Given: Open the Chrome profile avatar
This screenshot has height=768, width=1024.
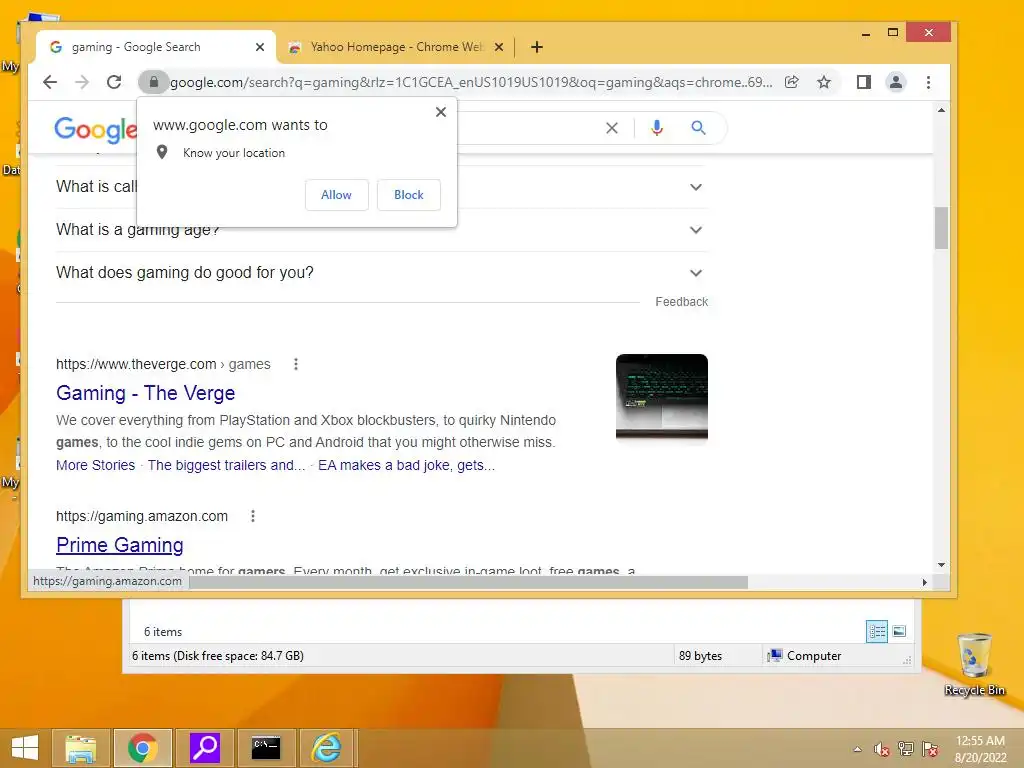Looking at the screenshot, I should [896, 82].
